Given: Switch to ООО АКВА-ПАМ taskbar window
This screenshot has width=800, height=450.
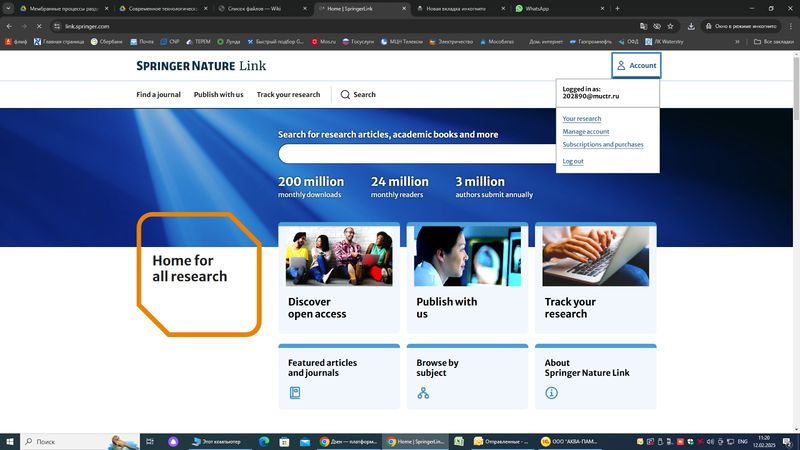Looking at the screenshot, I should (x=569, y=441).
